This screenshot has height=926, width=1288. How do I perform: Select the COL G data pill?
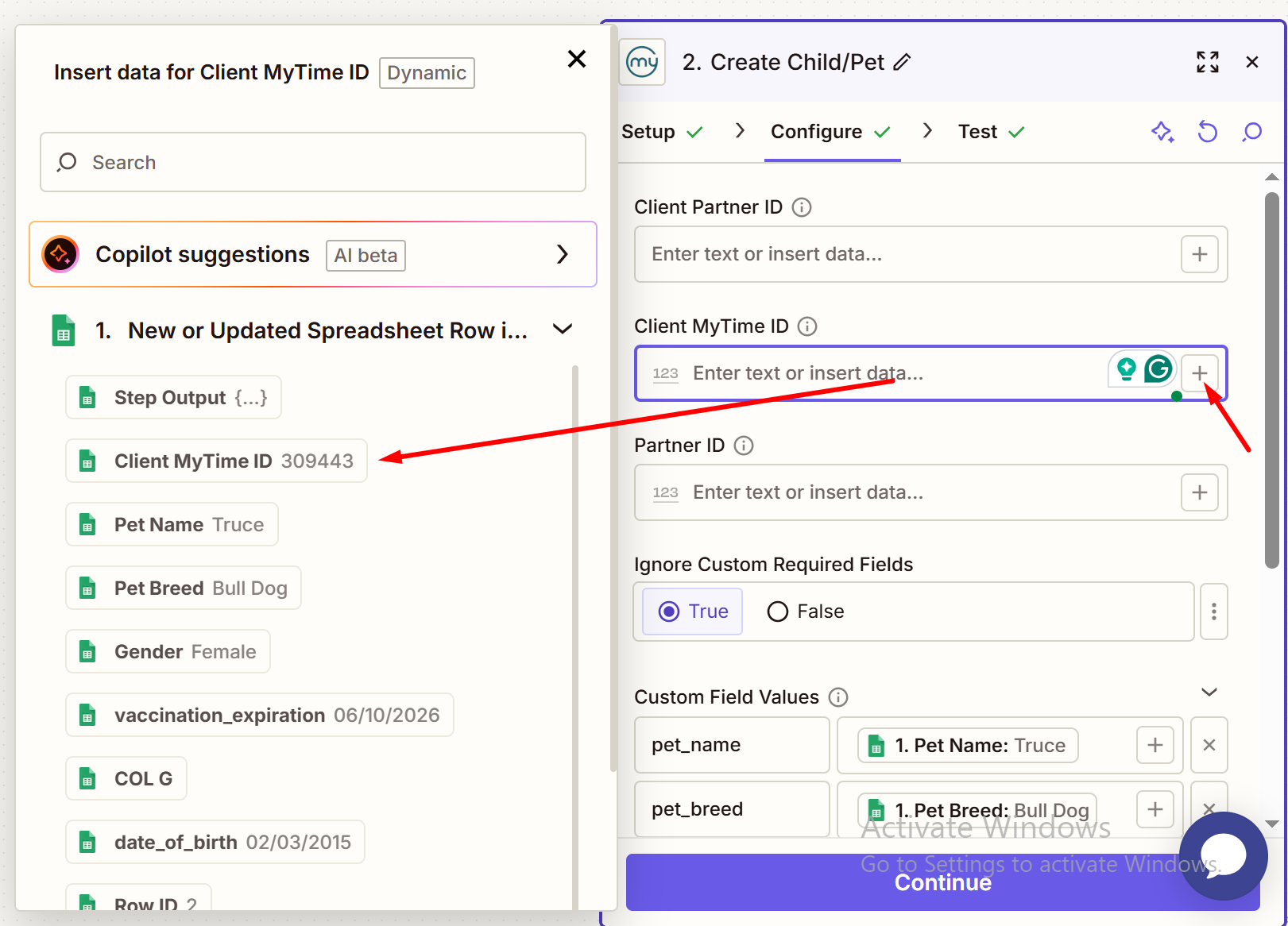(x=126, y=778)
